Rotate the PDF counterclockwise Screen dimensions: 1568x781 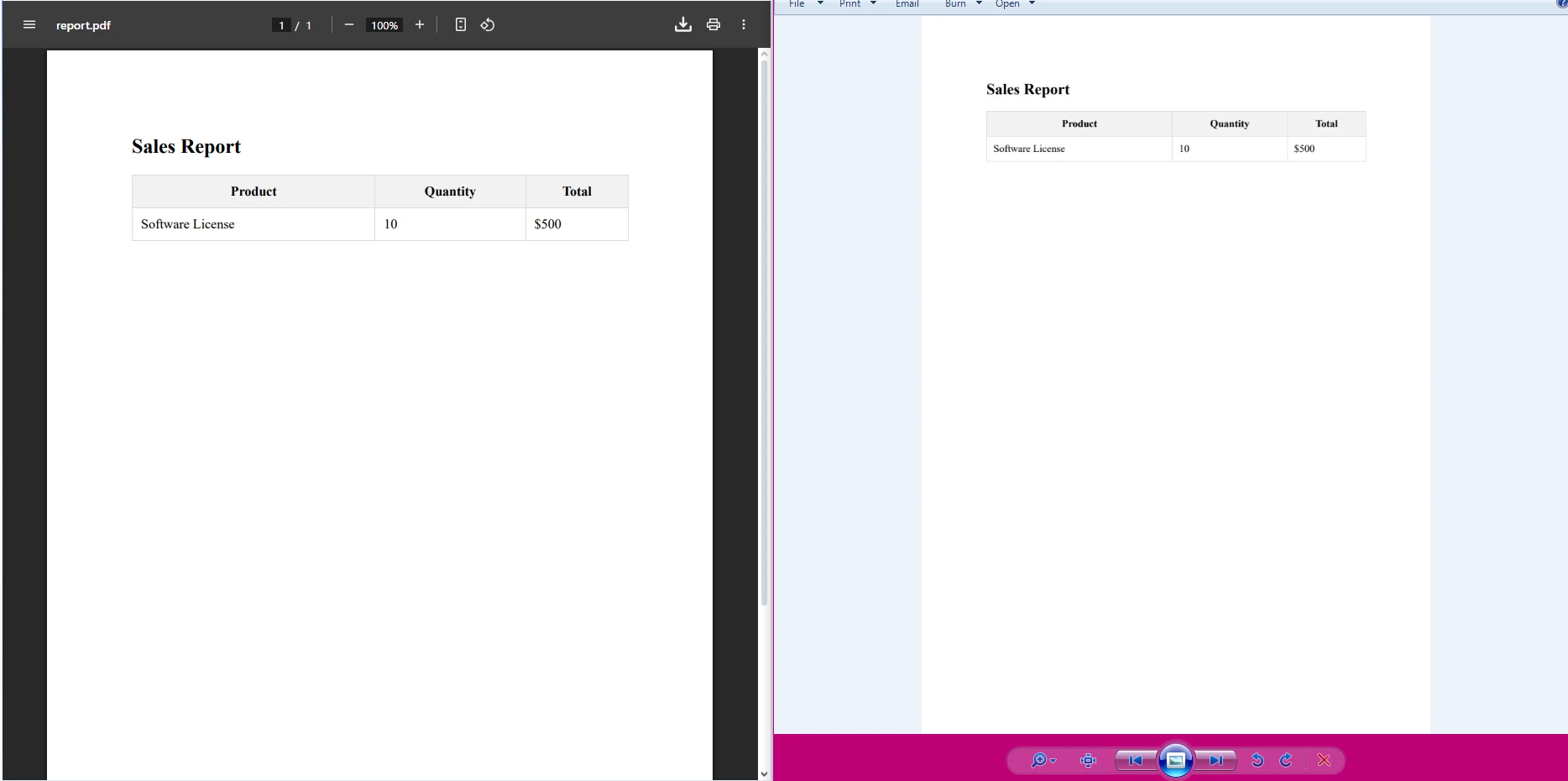(487, 24)
